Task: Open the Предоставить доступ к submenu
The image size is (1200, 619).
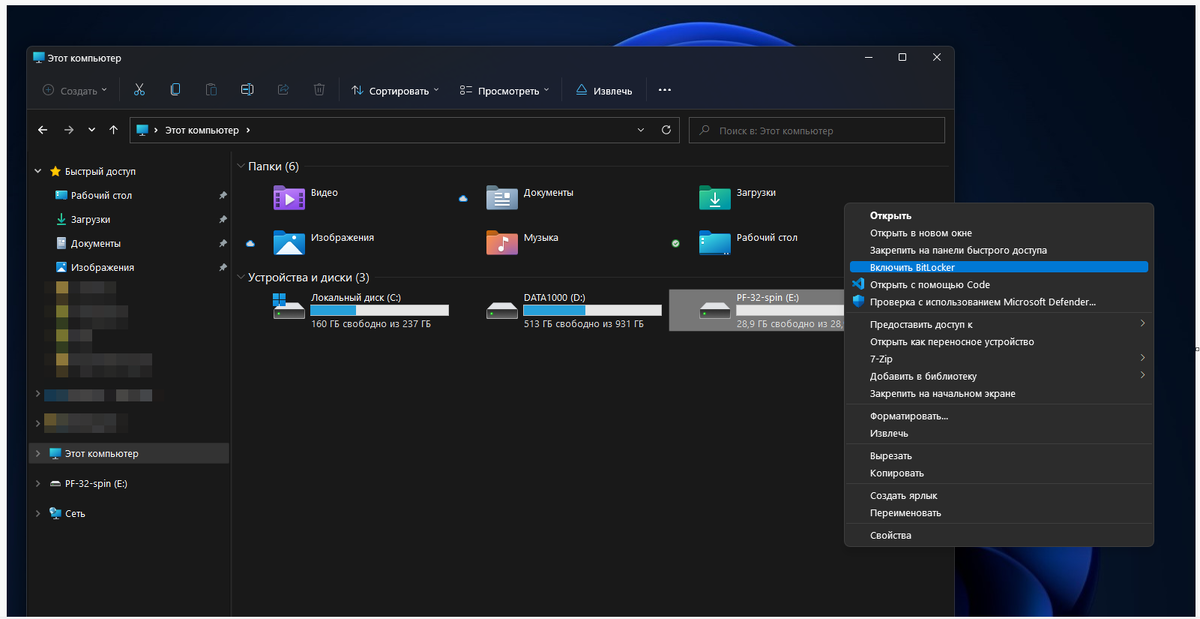Action: [x=998, y=324]
